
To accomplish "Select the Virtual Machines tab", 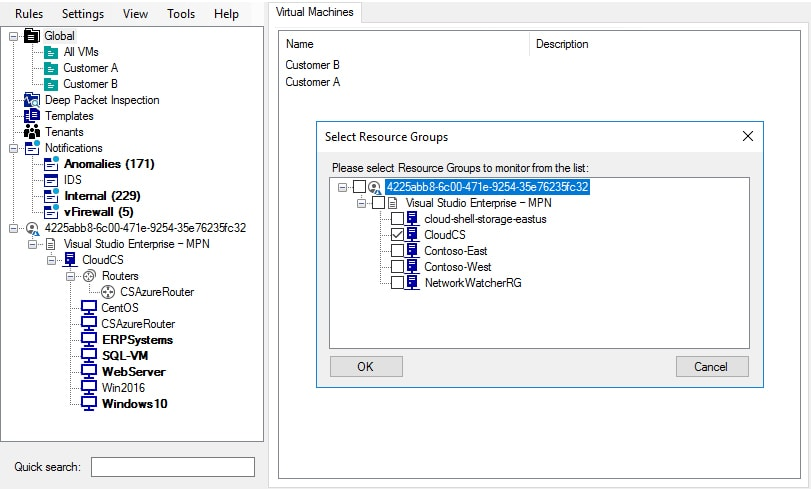I will pyautogui.click(x=314, y=12).
